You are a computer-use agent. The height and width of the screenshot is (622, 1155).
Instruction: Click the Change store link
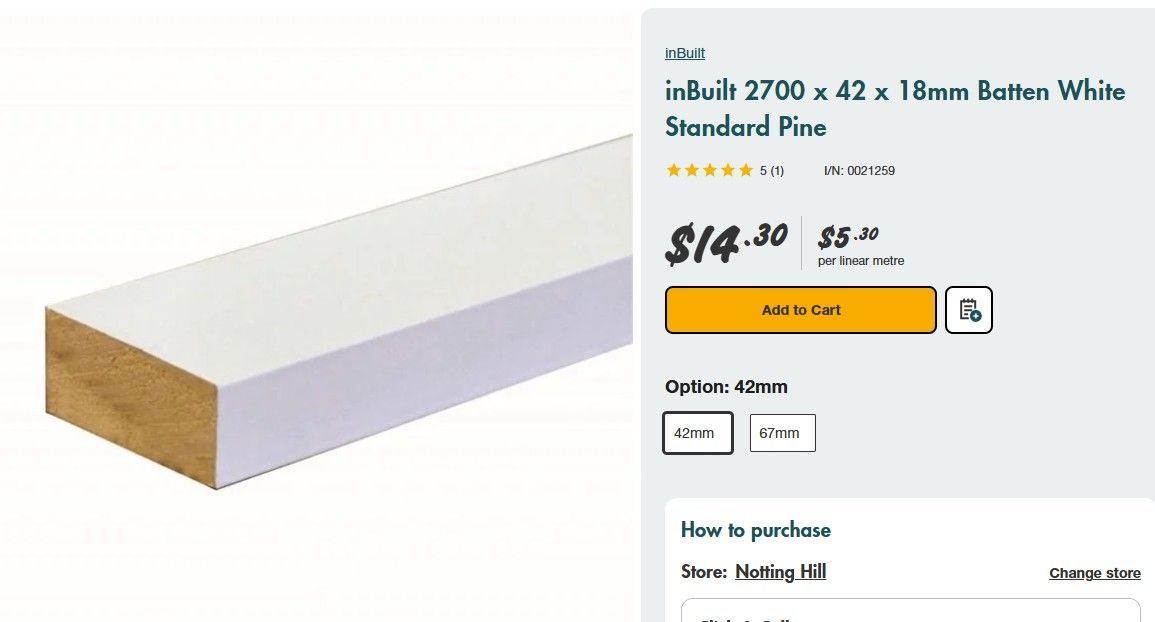tap(1094, 572)
